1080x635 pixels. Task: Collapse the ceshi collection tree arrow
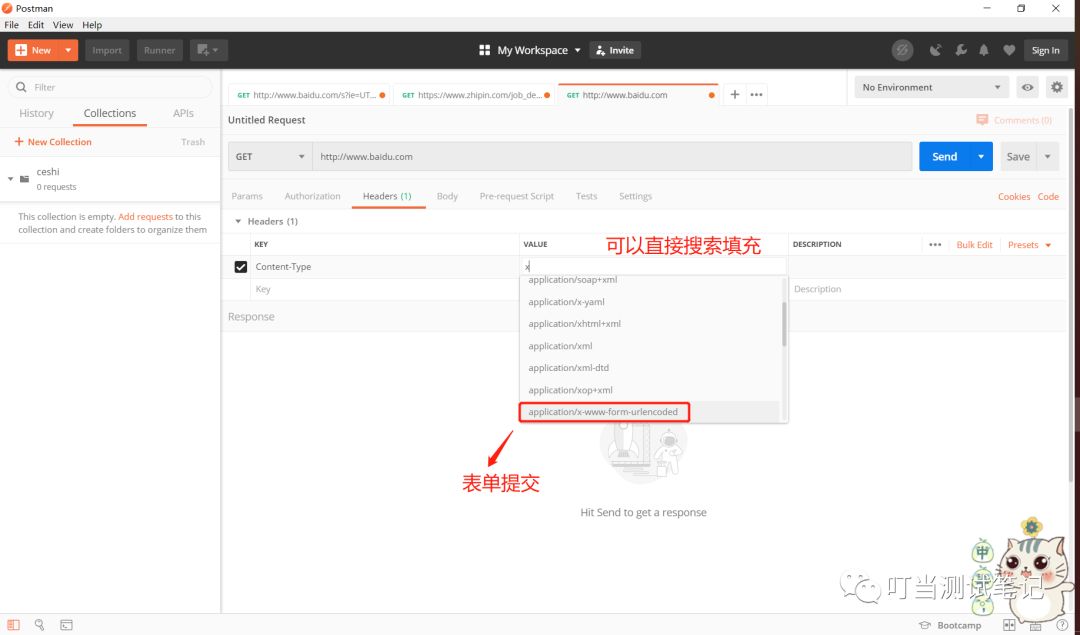pos(10,179)
